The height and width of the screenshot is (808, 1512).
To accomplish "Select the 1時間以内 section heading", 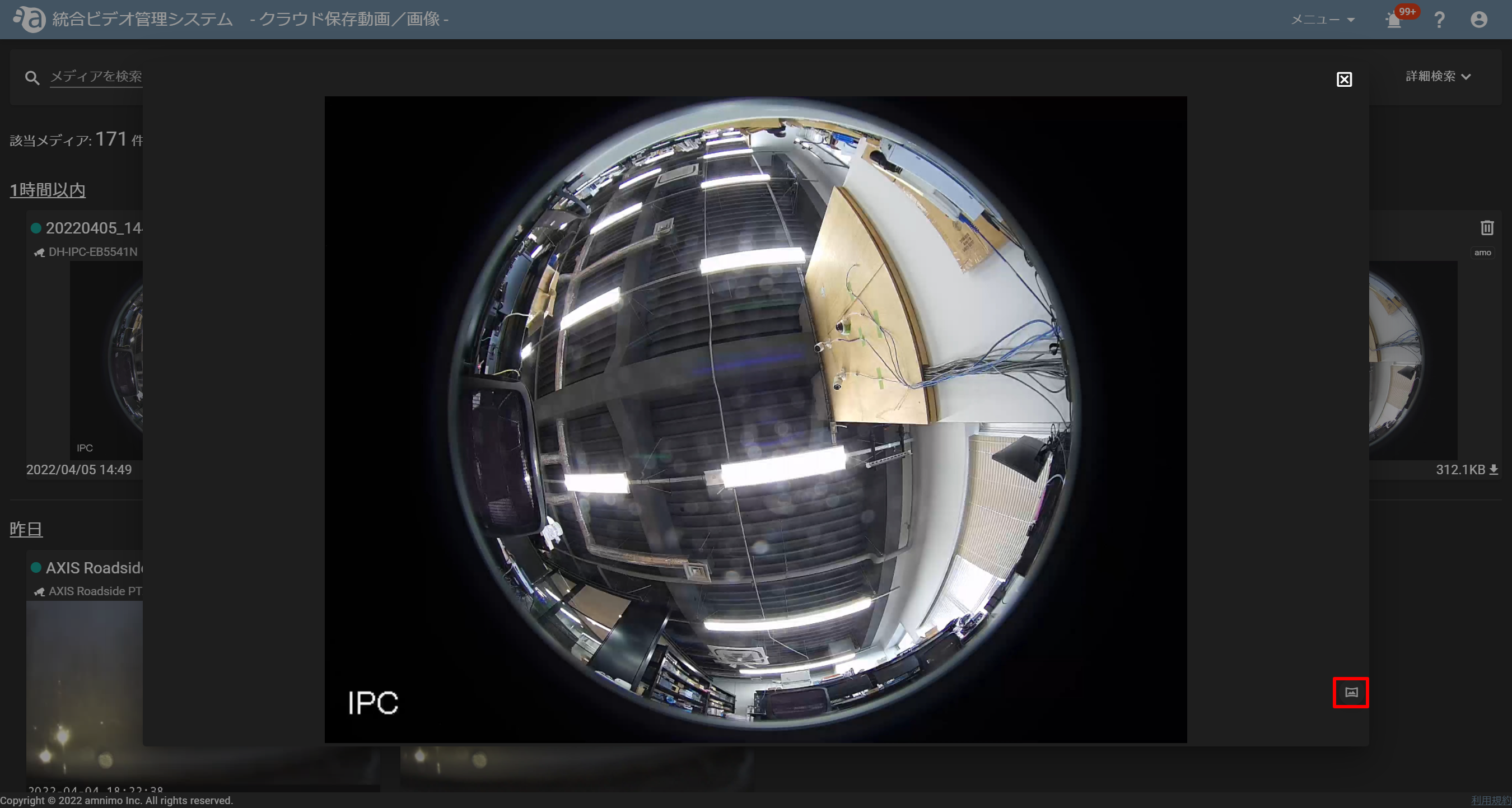I will [x=48, y=189].
